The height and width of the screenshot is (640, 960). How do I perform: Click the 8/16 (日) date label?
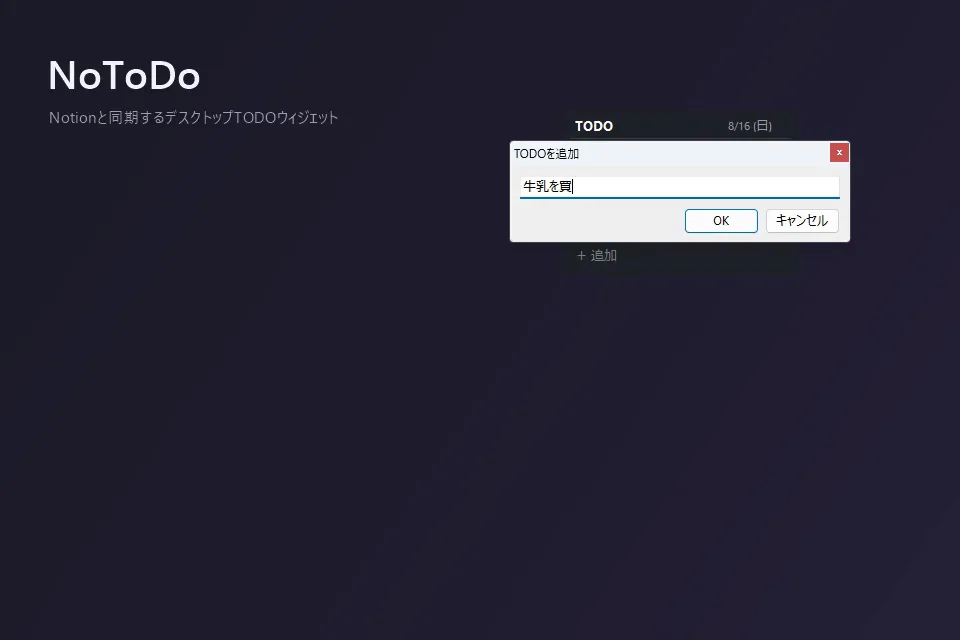coord(749,126)
